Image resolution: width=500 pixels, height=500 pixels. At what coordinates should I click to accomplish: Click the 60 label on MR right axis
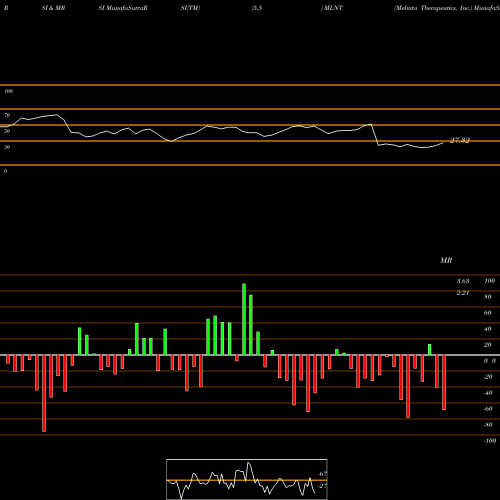pos(488,313)
